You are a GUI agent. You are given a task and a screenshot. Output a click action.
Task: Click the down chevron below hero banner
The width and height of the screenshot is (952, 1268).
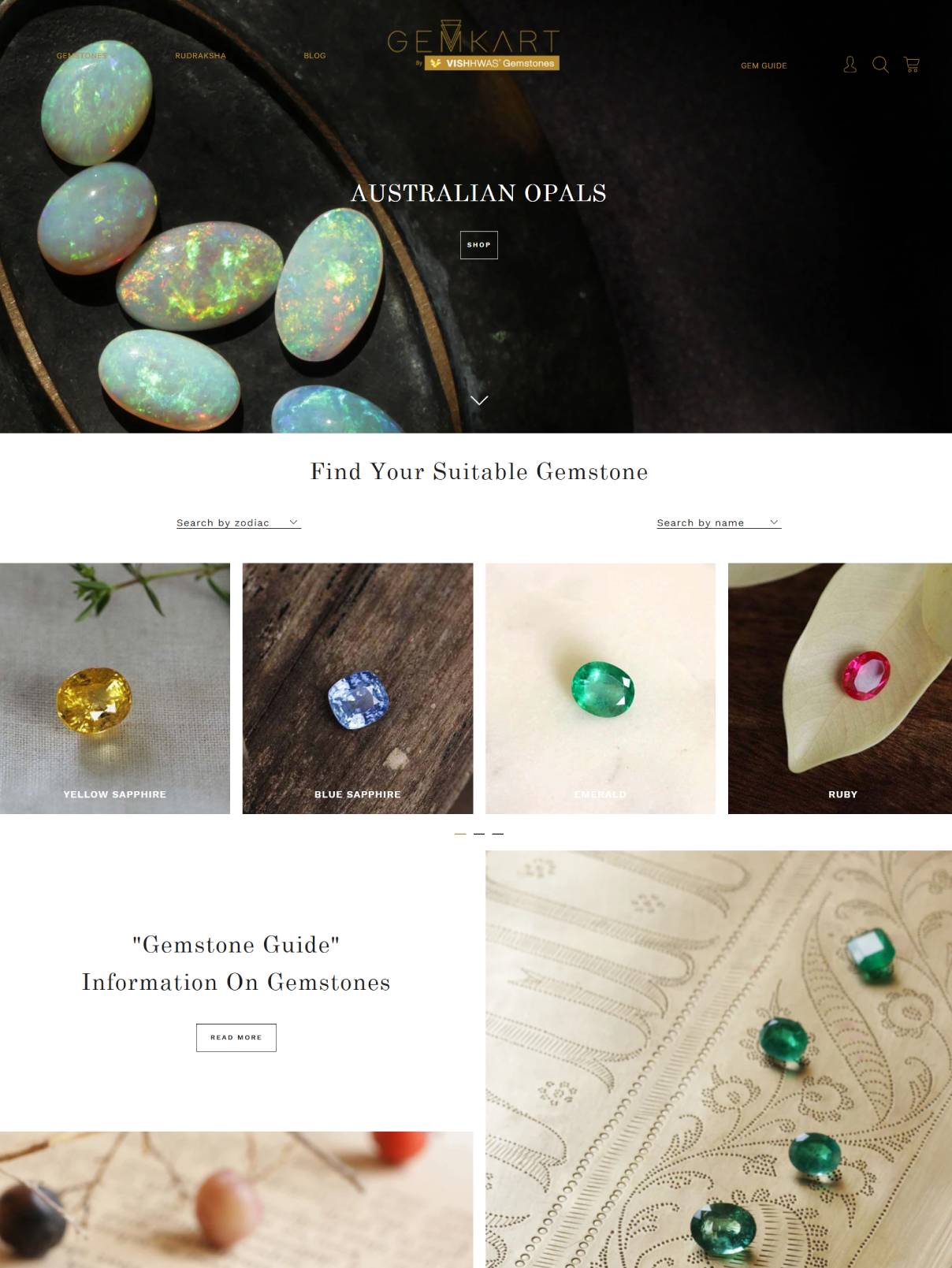(479, 400)
